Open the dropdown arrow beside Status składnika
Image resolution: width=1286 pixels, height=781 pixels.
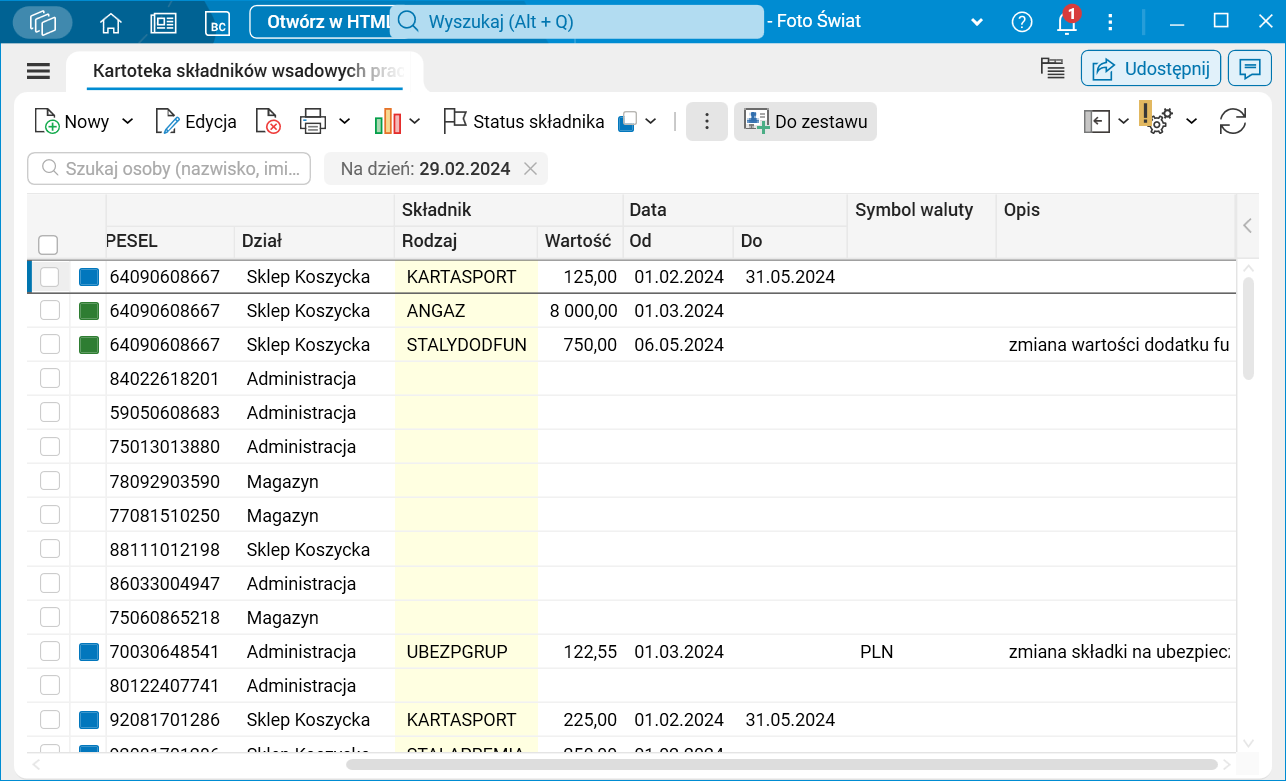(650, 122)
